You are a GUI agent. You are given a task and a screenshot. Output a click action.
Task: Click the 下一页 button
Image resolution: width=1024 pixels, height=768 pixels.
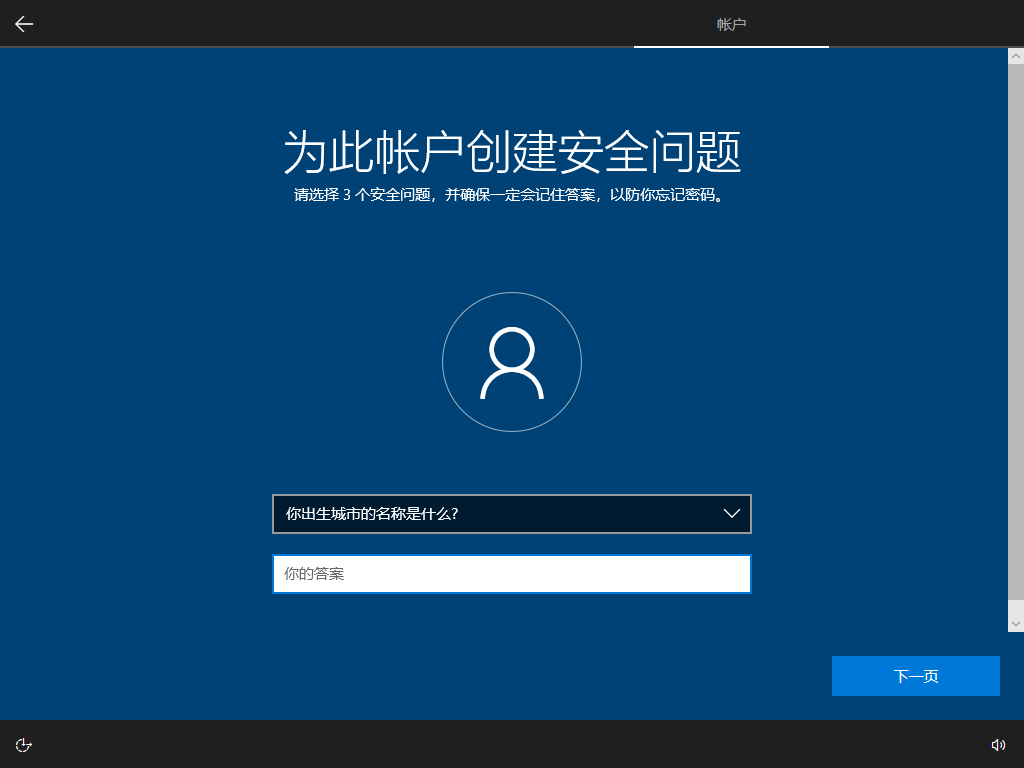point(916,676)
